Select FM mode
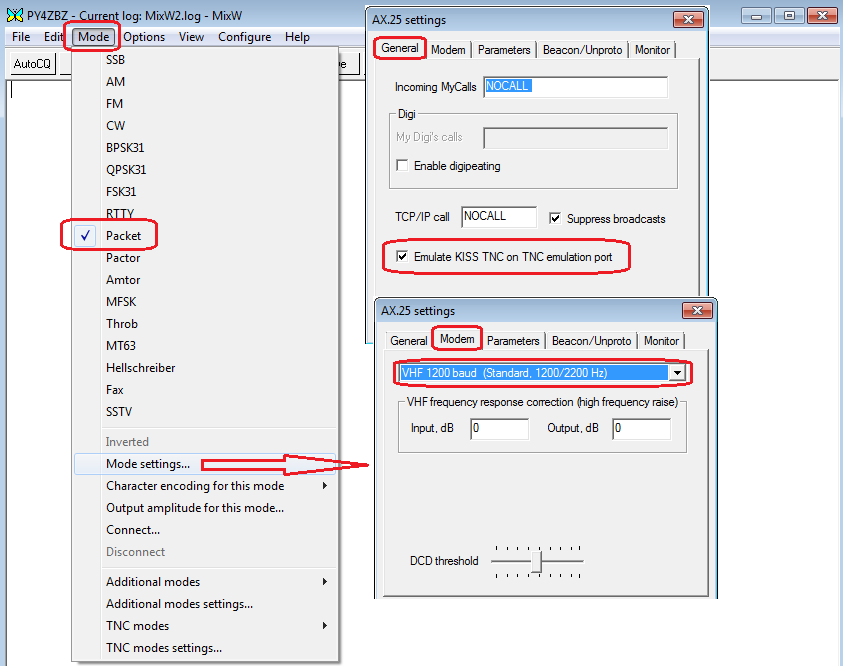 pos(205,104)
